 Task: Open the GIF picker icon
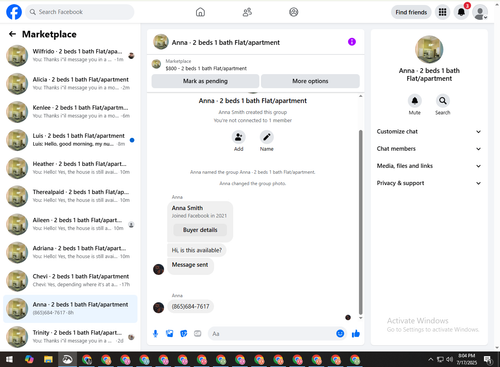(x=198, y=333)
